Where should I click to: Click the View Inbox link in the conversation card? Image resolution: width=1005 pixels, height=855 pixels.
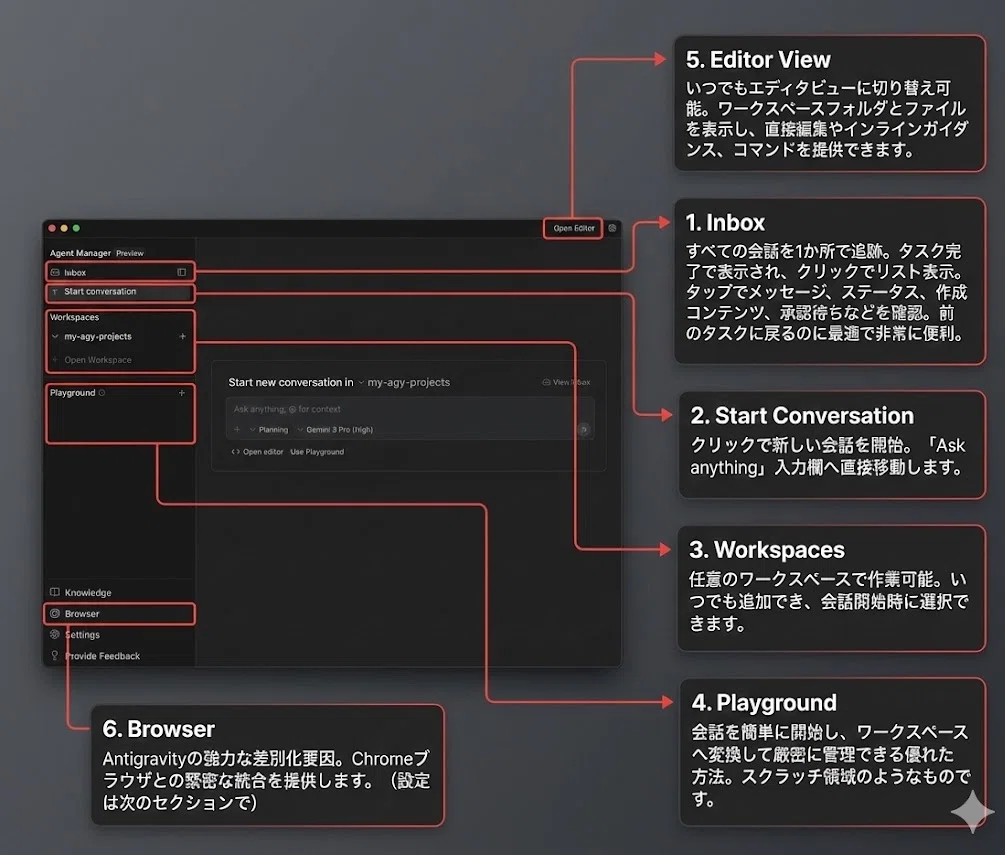pyautogui.click(x=567, y=383)
